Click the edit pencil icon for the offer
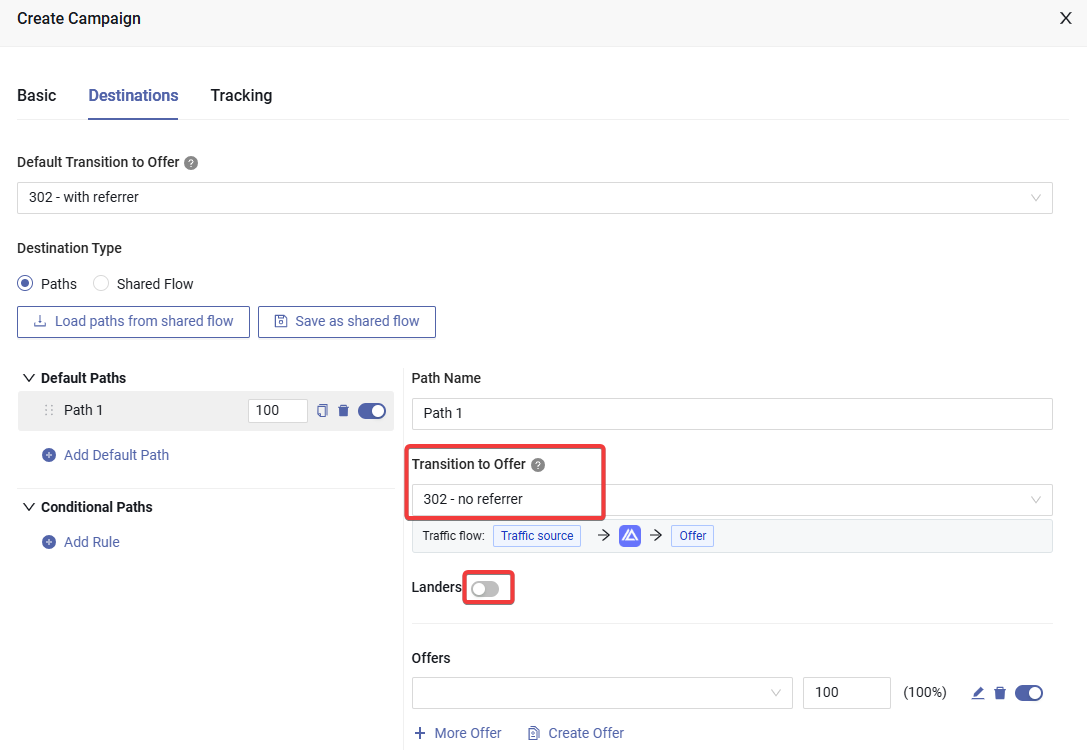 pos(978,693)
